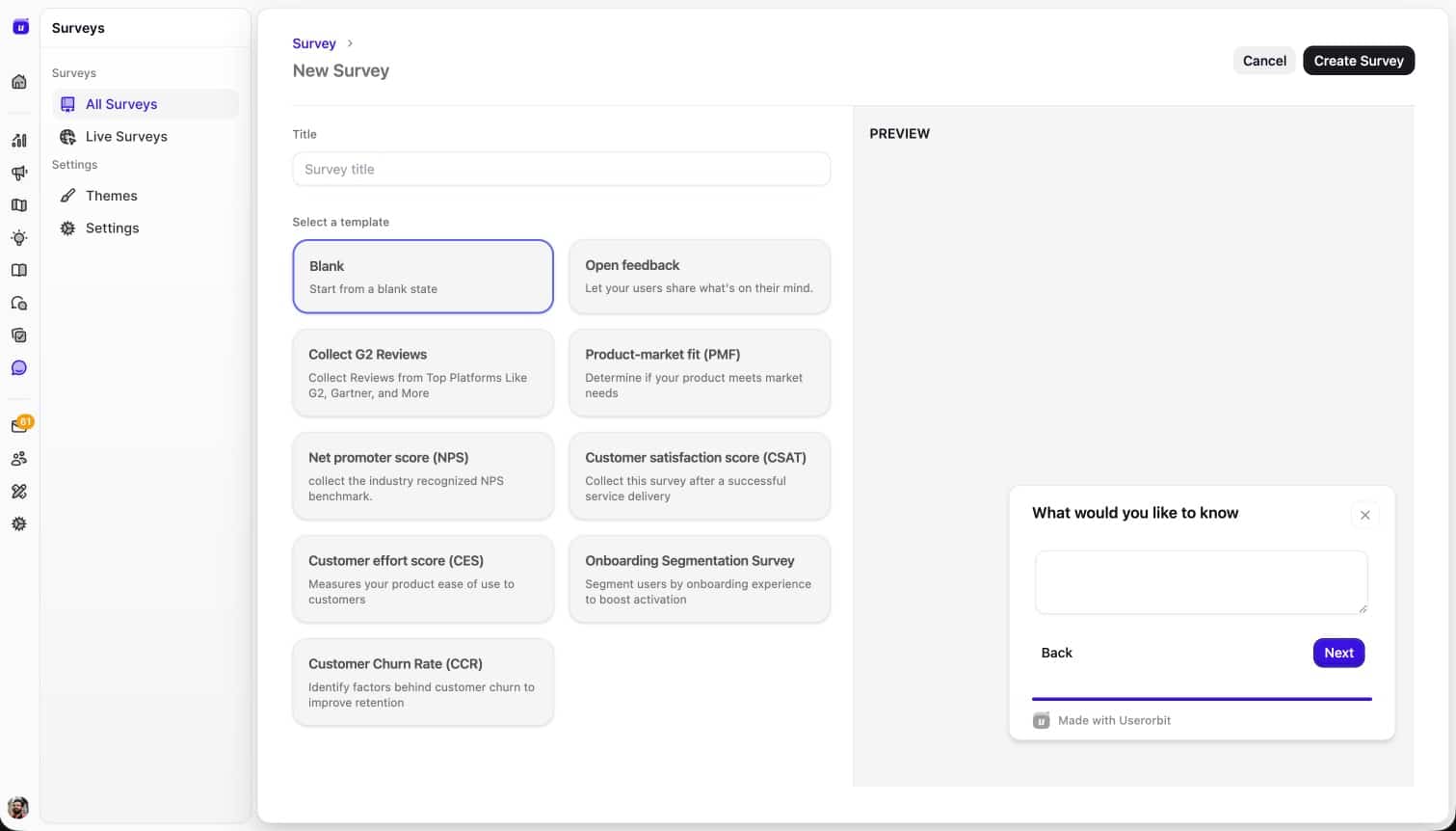Expand the Survey breadcrumb chevron

[x=350, y=43]
